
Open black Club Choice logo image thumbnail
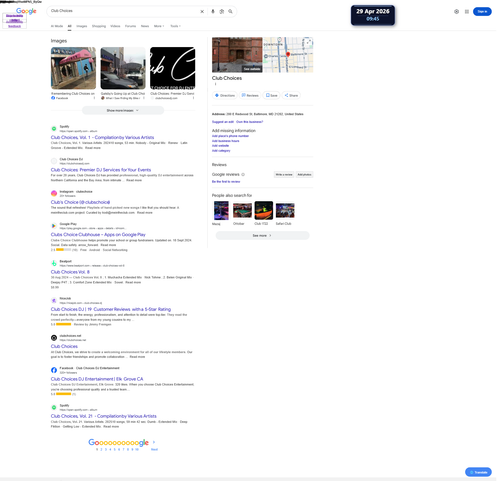point(173,68)
